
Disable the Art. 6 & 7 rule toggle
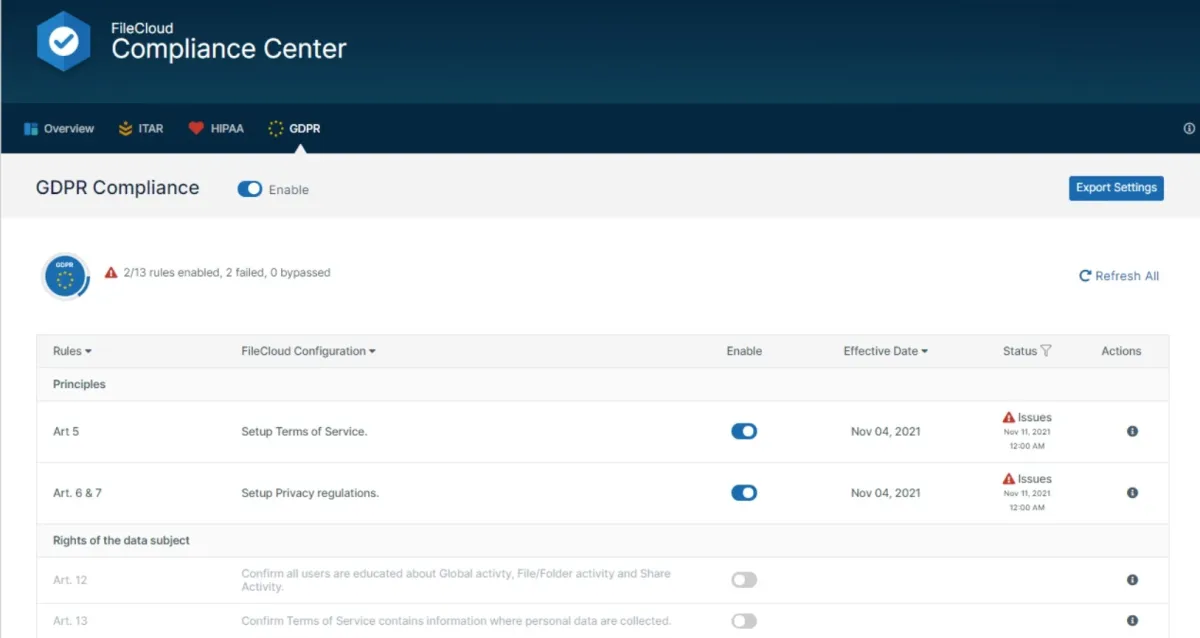[x=744, y=493]
